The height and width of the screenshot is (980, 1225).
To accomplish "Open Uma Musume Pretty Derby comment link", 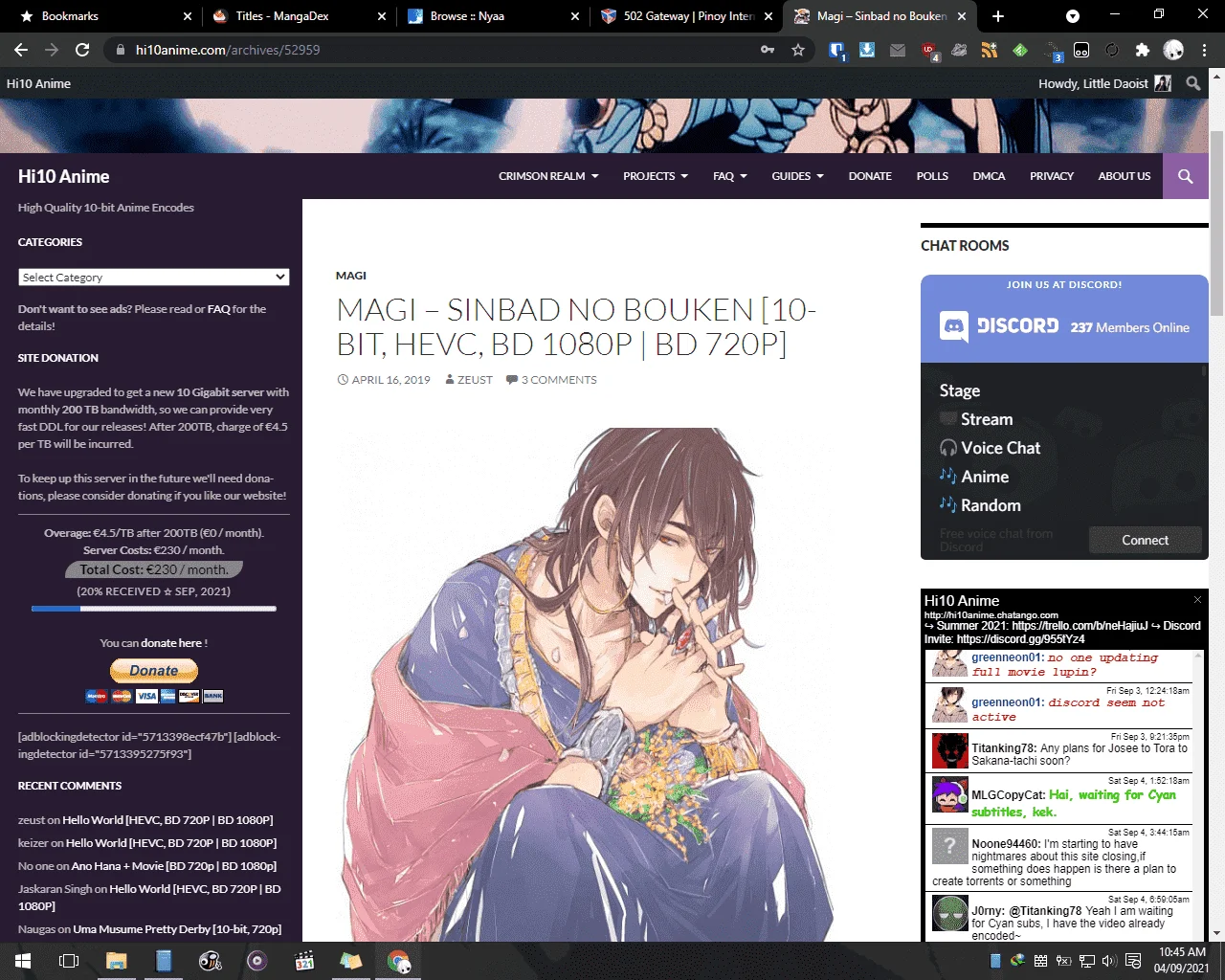I will pyautogui.click(x=177, y=929).
